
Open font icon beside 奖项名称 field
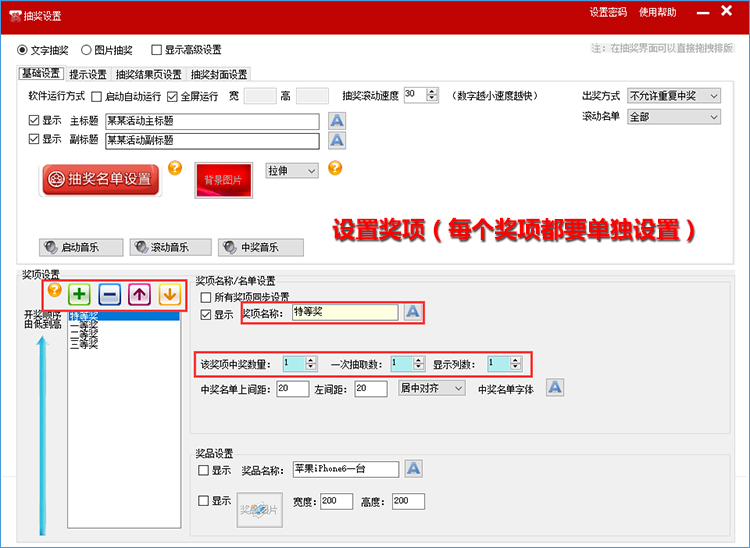click(412, 312)
